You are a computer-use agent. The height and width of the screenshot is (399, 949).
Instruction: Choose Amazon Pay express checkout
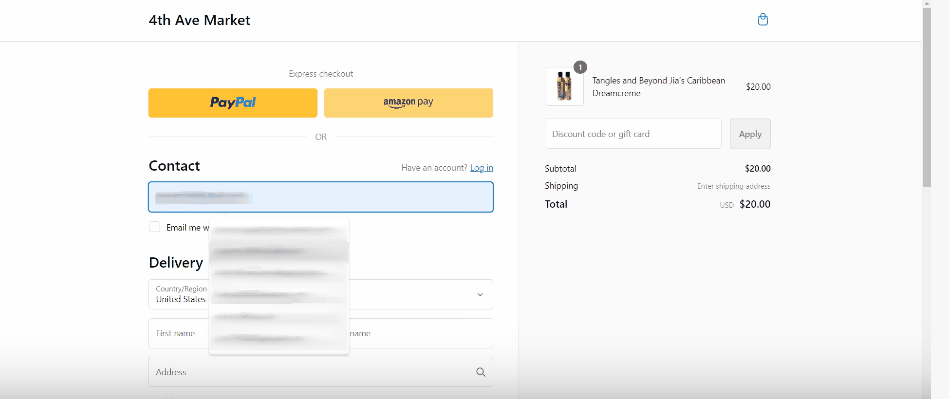(409, 103)
